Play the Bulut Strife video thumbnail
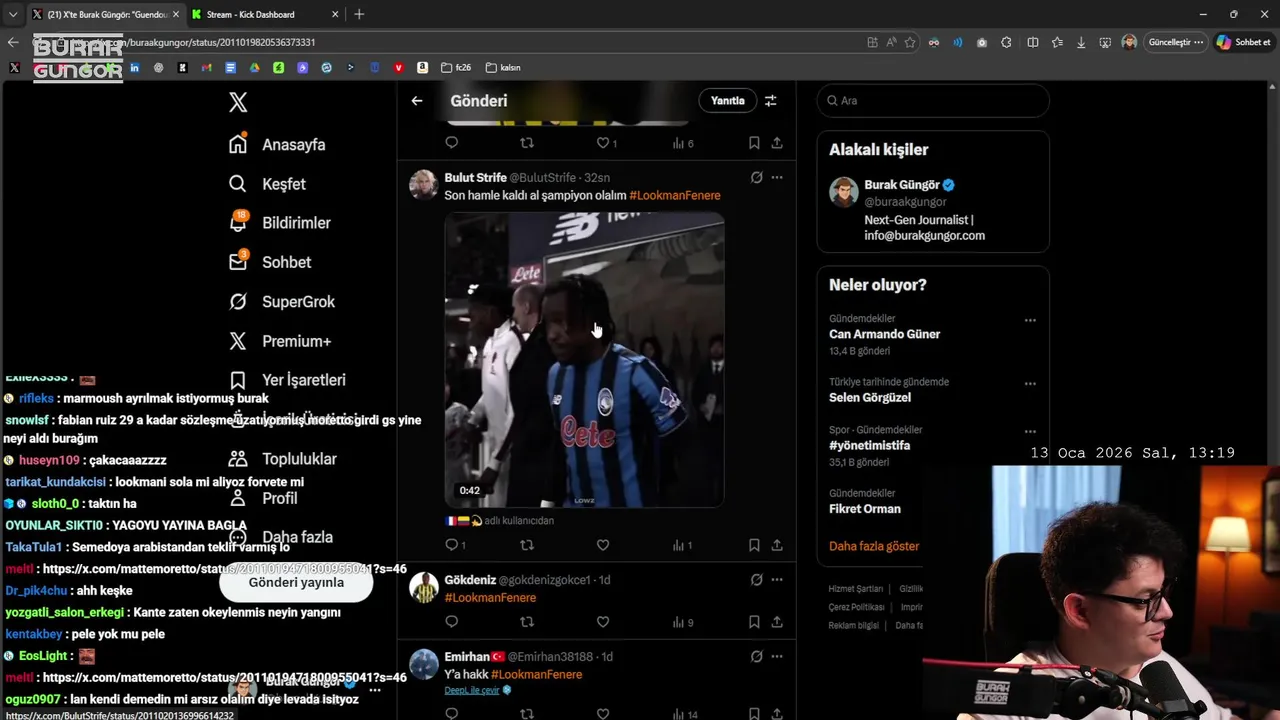Viewport: 1280px width, 720px height. pyautogui.click(x=584, y=360)
